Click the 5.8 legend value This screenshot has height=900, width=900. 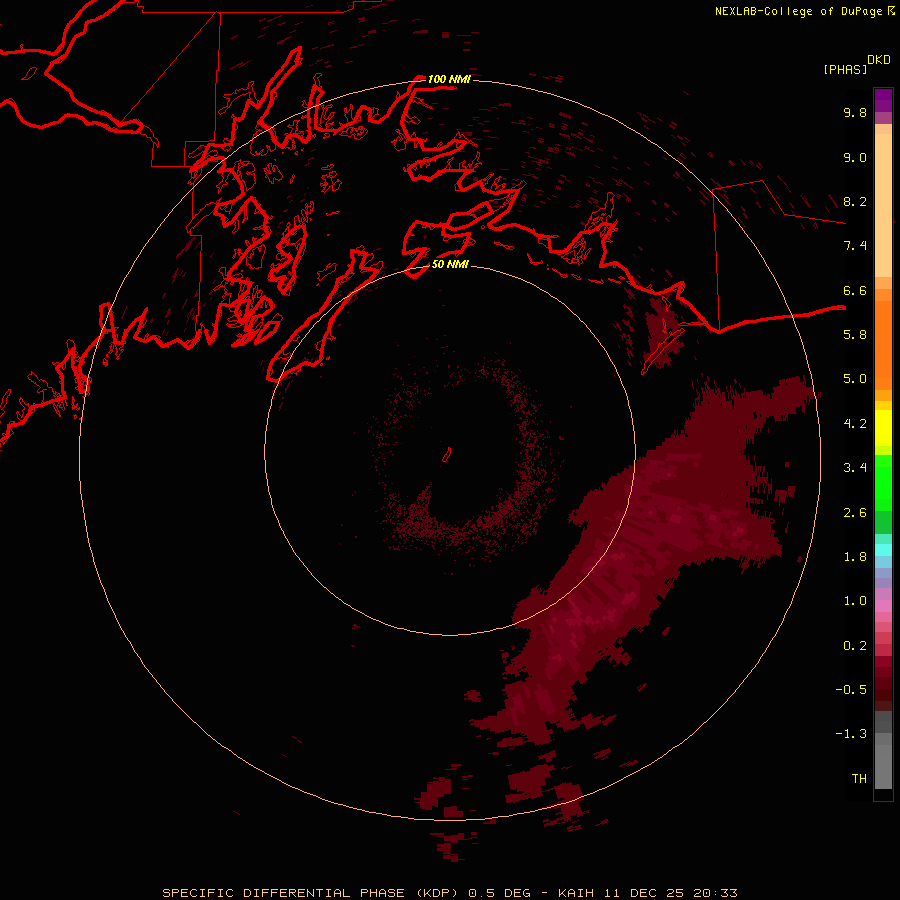855,335
